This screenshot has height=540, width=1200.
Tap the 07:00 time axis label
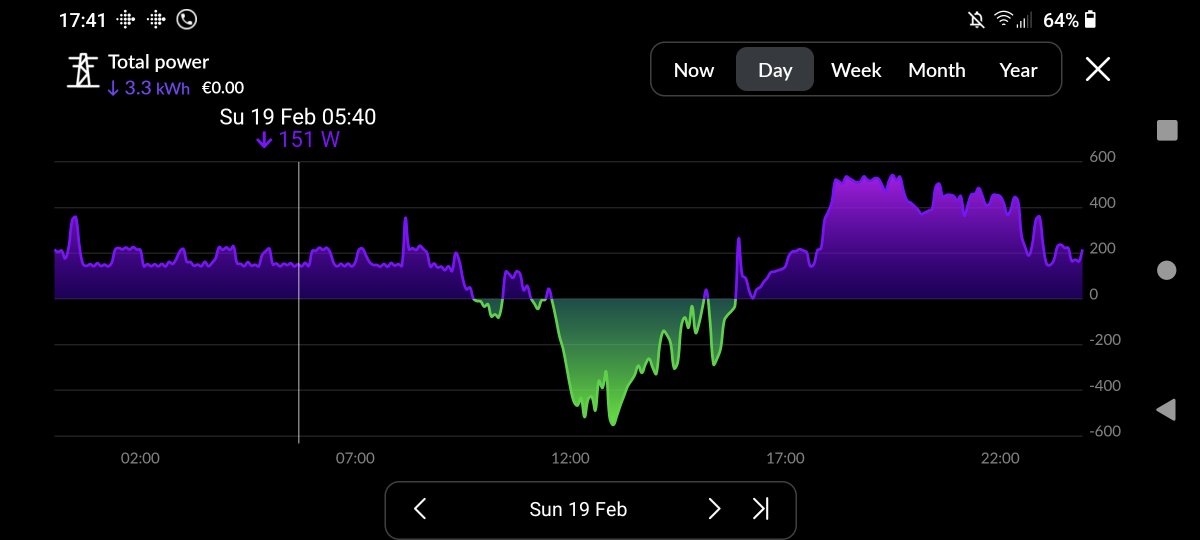tap(355, 458)
